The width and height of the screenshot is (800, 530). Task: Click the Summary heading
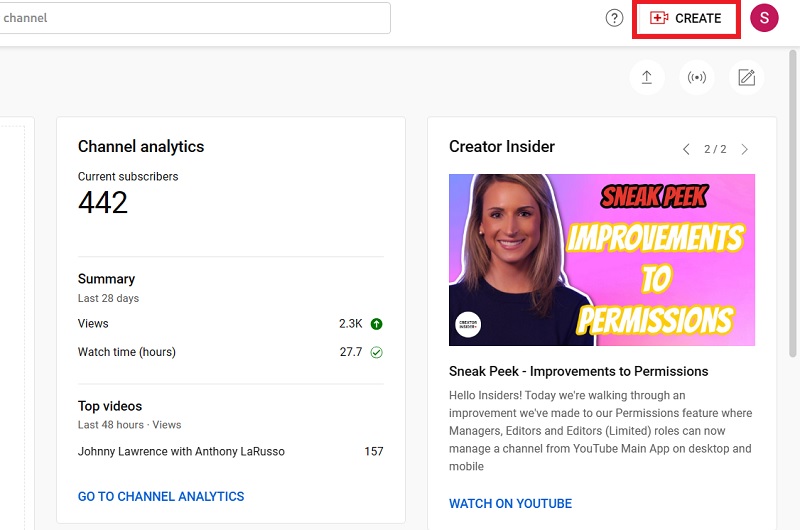coord(106,279)
